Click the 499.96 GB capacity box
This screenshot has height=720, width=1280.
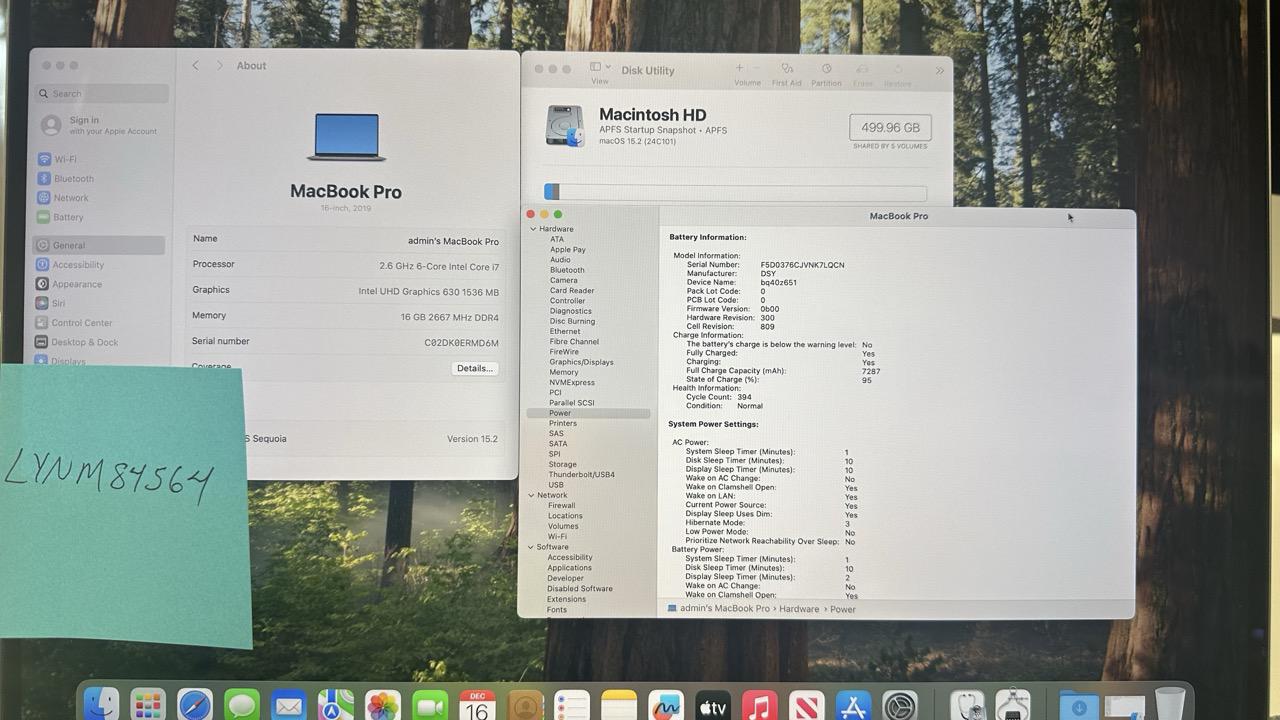pyautogui.click(x=890, y=128)
